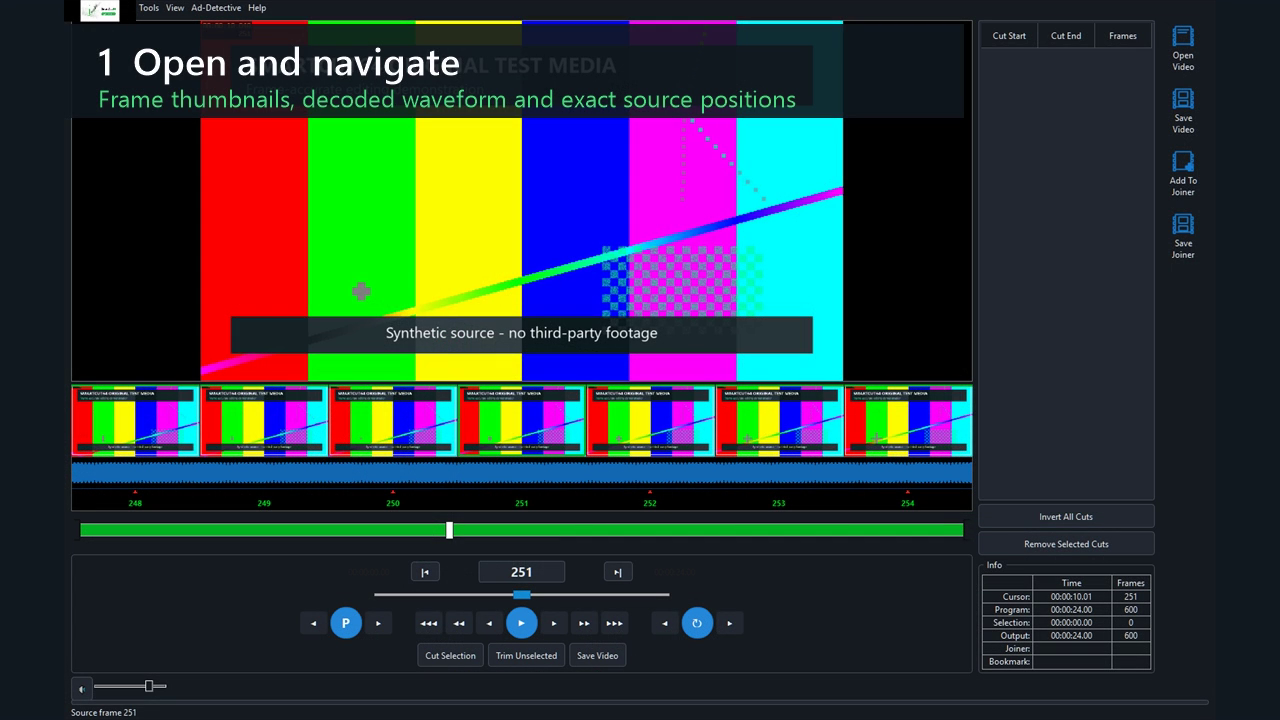Click the Source frame 251 status text
The height and width of the screenshot is (720, 1280).
pyautogui.click(x=103, y=713)
